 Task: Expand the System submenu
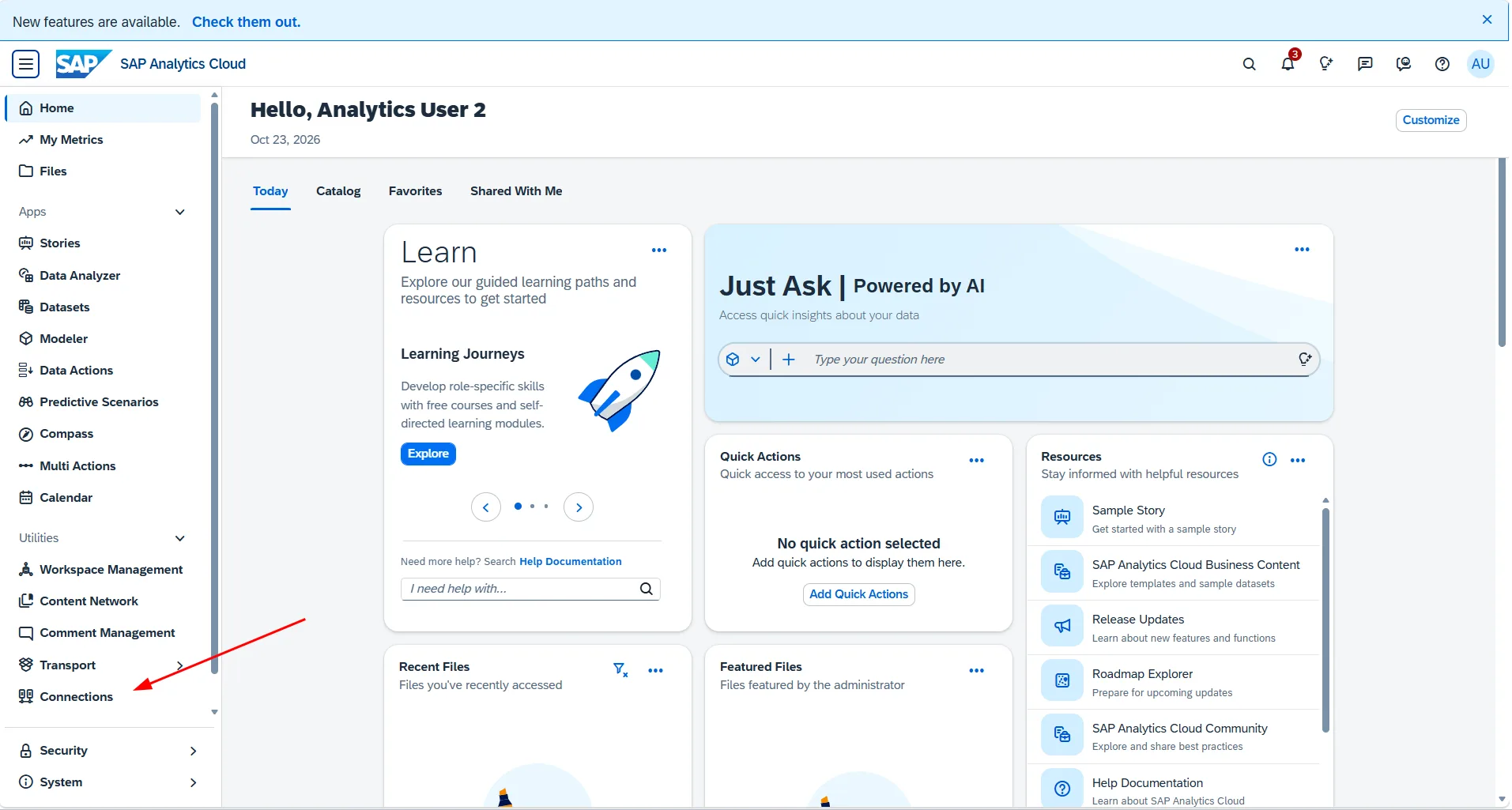pyautogui.click(x=194, y=782)
